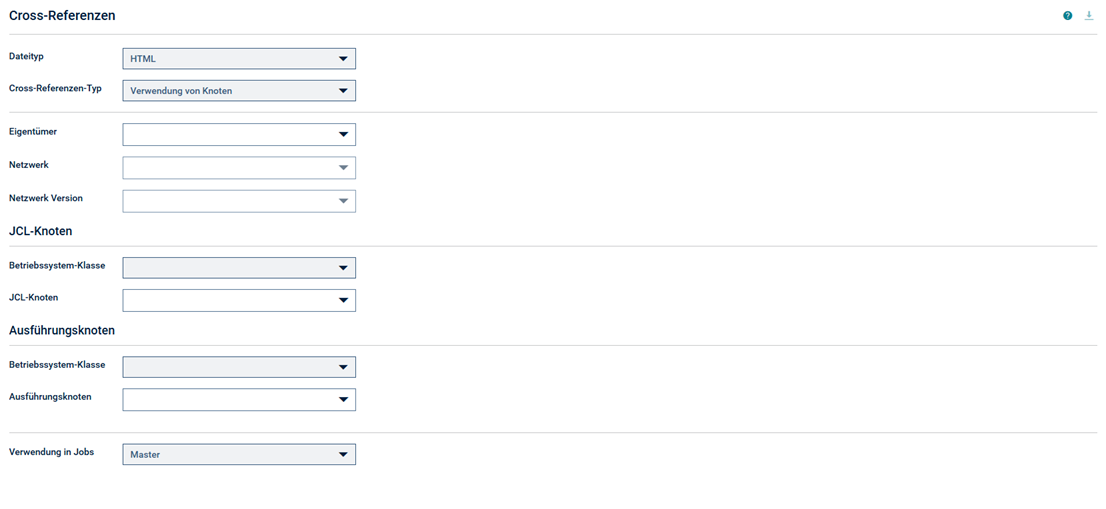This screenshot has height=509, width=1106.
Task: Open the Eigentümer dropdown
Action: tap(239, 134)
